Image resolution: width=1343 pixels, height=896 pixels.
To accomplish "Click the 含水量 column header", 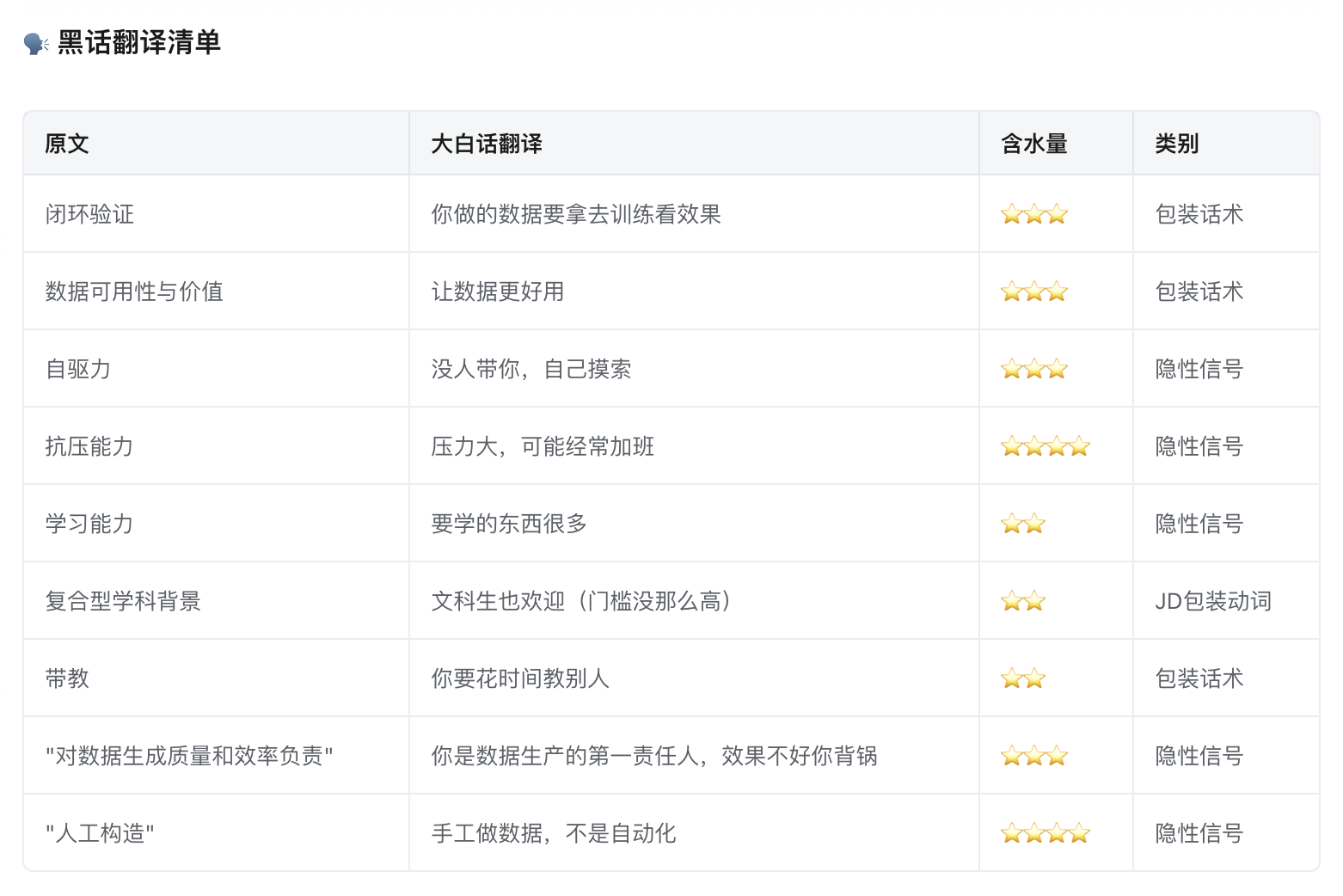I will [x=1033, y=144].
